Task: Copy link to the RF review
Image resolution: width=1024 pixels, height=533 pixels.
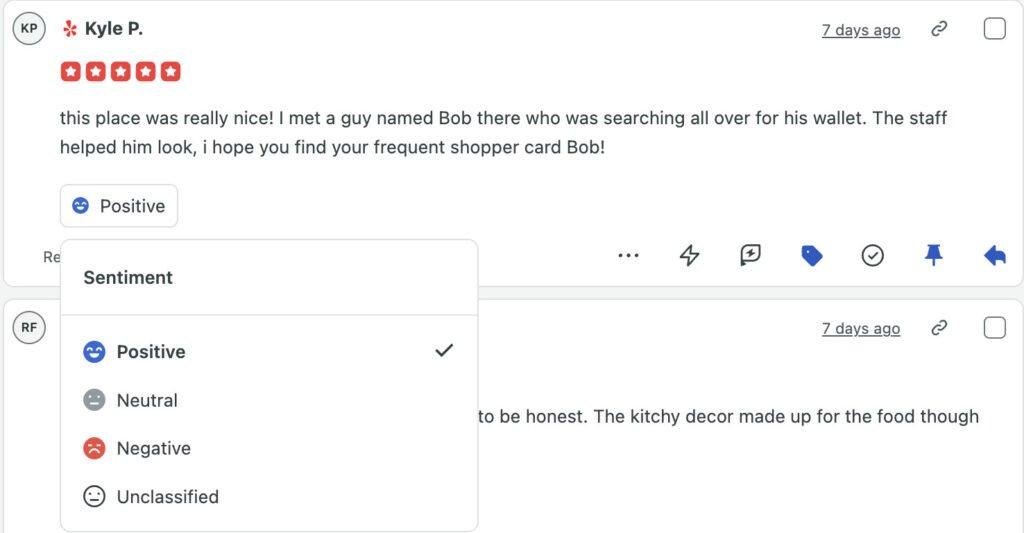Action: 939,327
